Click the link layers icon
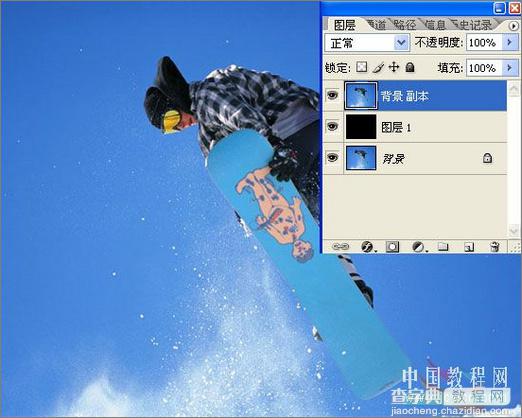This screenshot has width=522, height=418. pyautogui.click(x=340, y=247)
